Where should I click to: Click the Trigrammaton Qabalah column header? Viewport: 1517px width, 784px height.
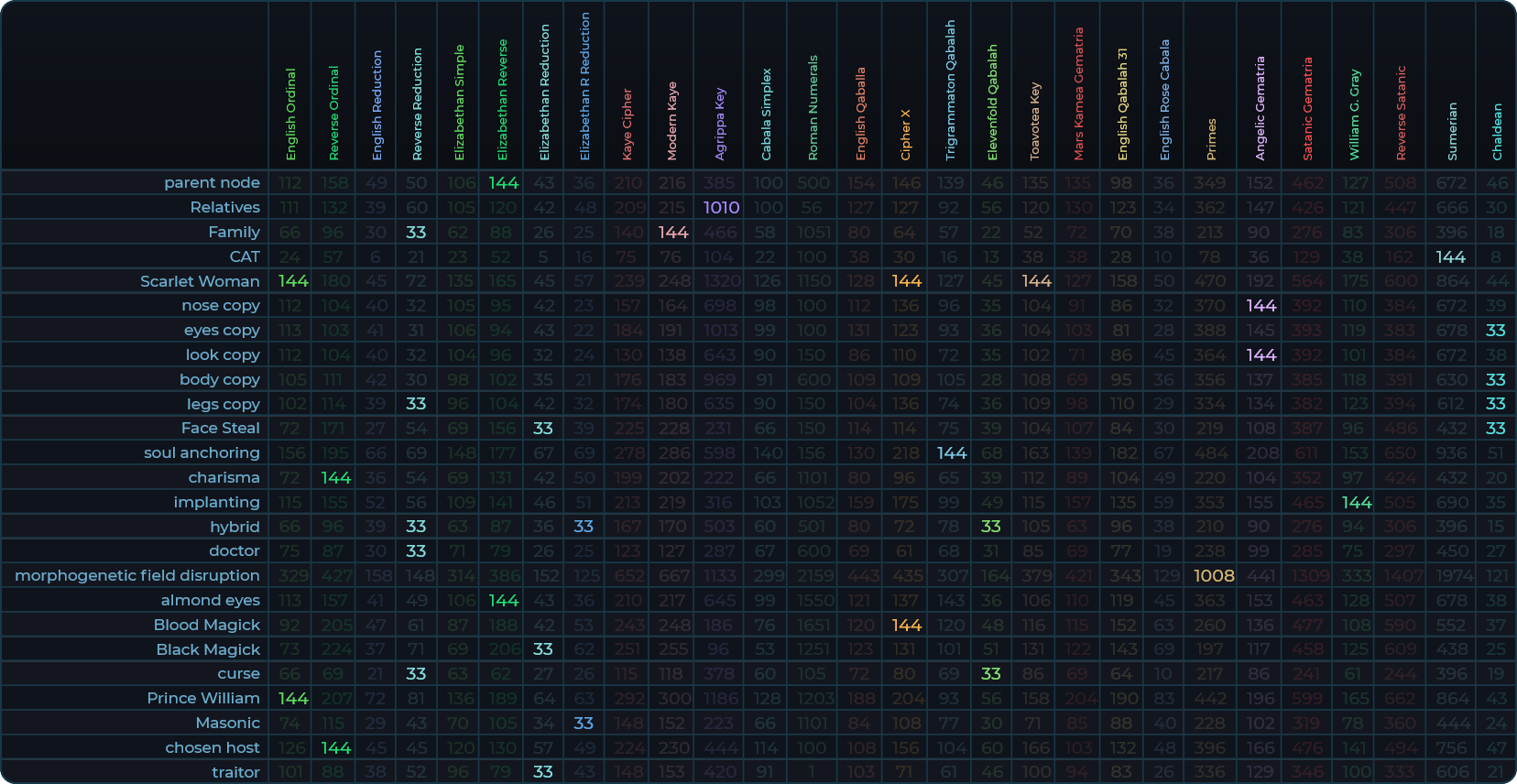(950, 91)
